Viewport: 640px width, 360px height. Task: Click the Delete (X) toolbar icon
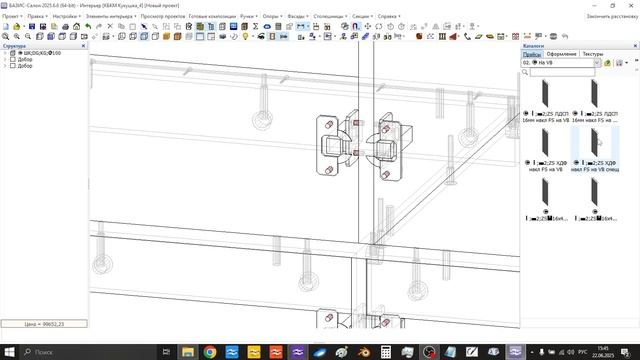pos(110,27)
